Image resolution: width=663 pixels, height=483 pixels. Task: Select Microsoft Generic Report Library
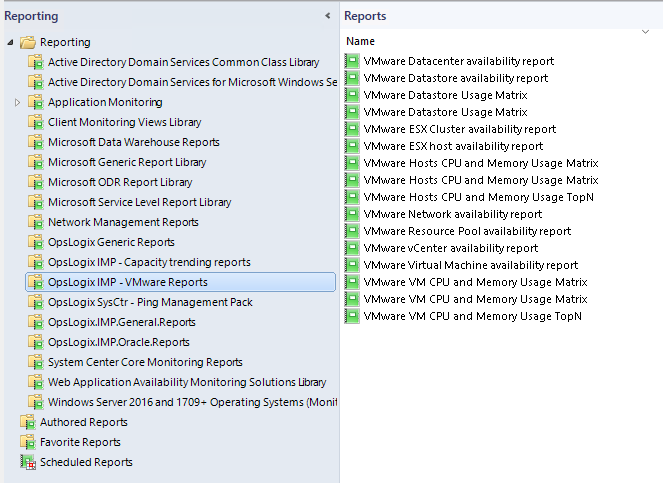coord(127,162)
